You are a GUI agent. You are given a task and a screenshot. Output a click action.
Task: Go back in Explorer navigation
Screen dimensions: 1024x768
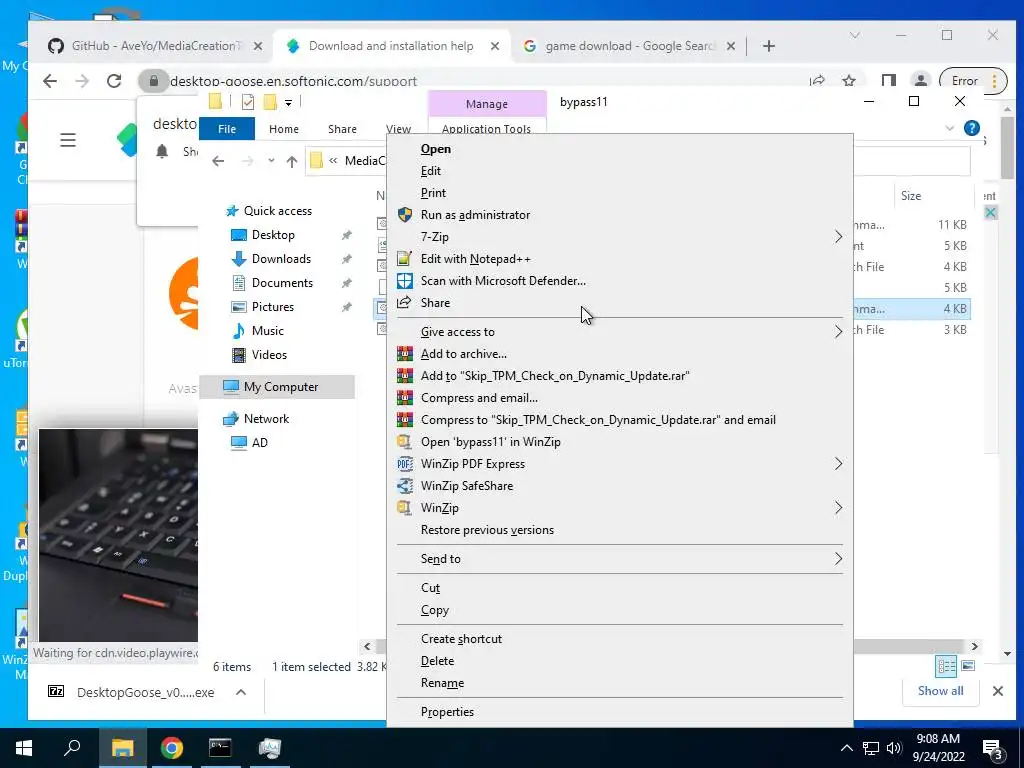tap(218, 161)
